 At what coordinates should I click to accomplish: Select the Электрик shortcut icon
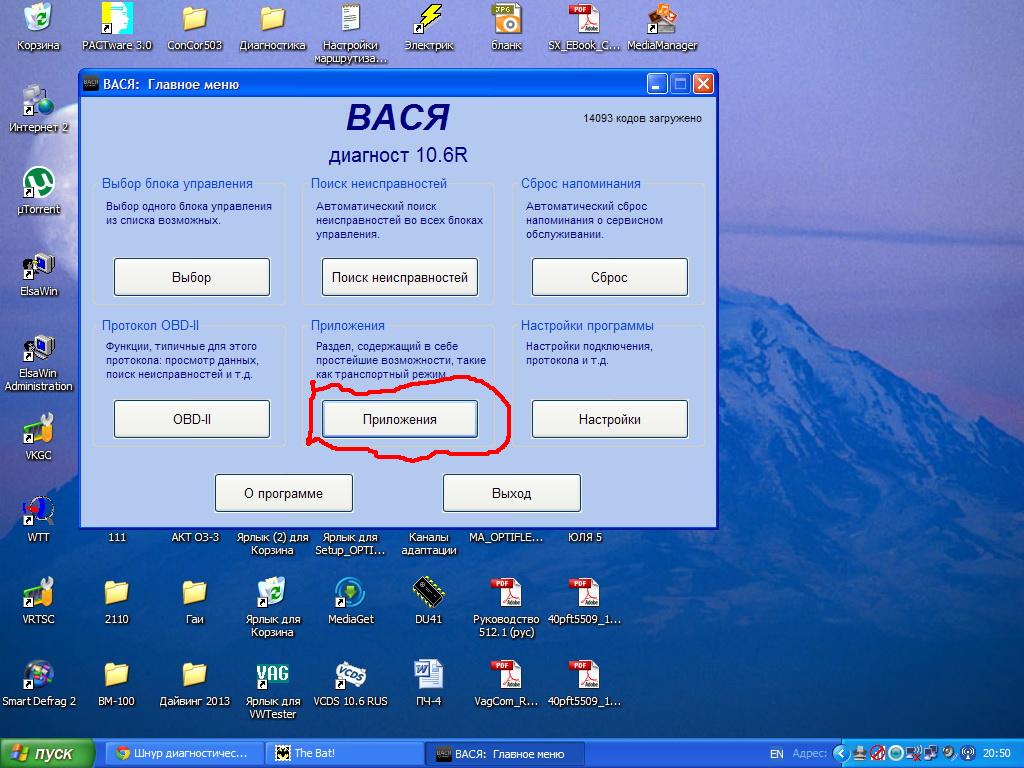[428, 18]
